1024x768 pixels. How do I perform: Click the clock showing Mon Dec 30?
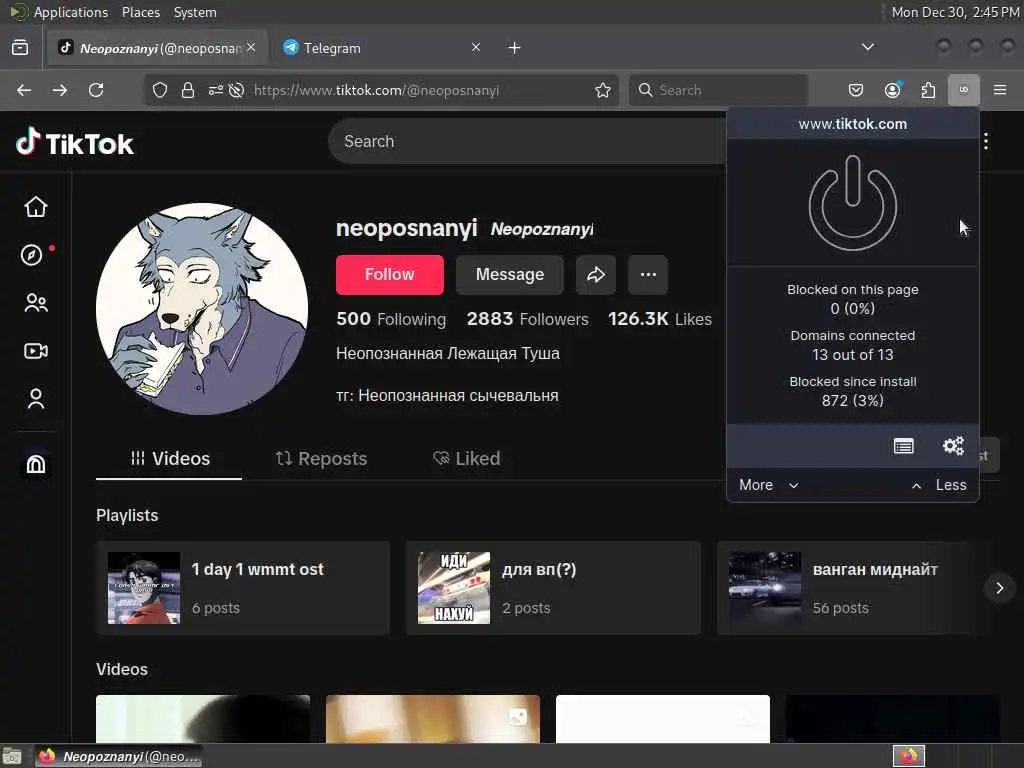(954, 12)
